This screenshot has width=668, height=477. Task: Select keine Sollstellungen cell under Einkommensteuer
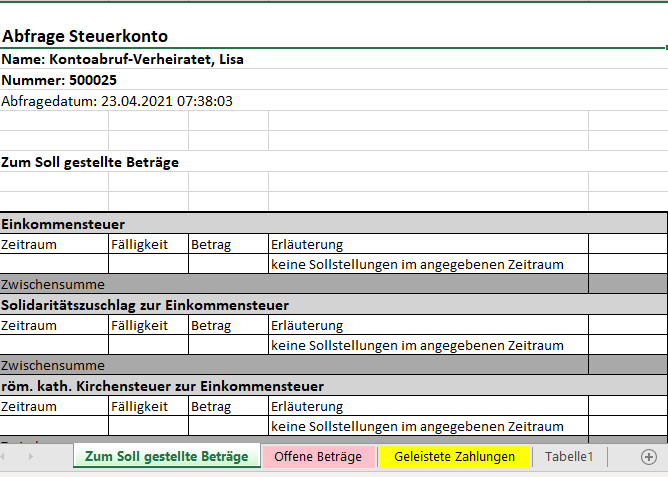[429, 264]
